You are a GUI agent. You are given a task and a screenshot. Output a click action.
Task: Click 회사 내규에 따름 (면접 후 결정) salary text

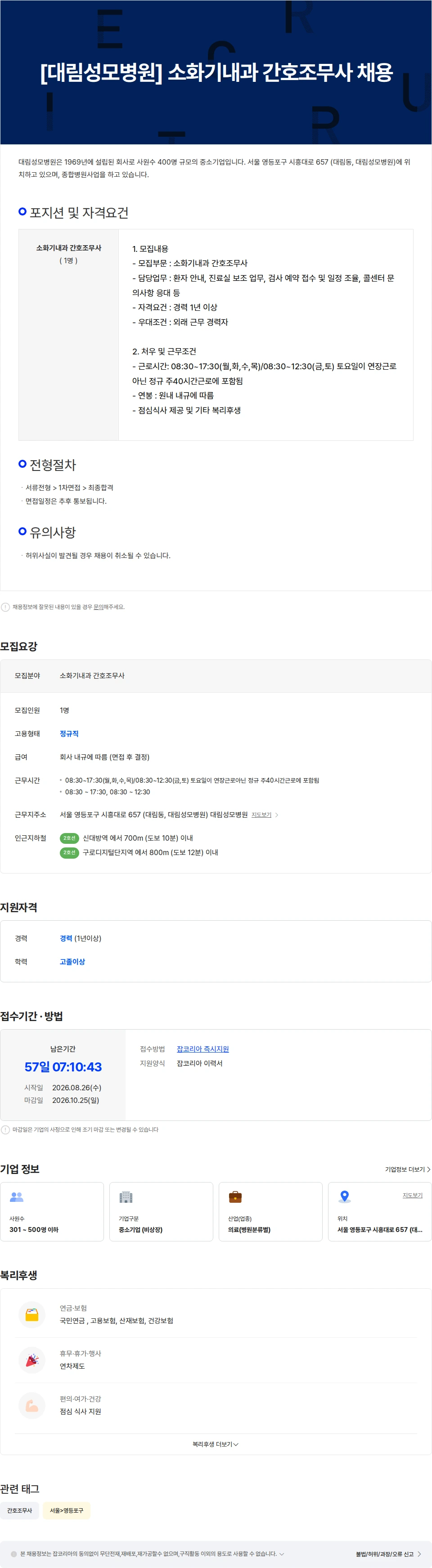coord(104,757)
